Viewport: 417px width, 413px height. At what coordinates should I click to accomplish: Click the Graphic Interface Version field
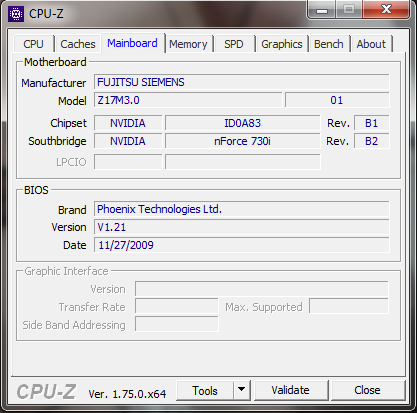[x=262, y=289]
